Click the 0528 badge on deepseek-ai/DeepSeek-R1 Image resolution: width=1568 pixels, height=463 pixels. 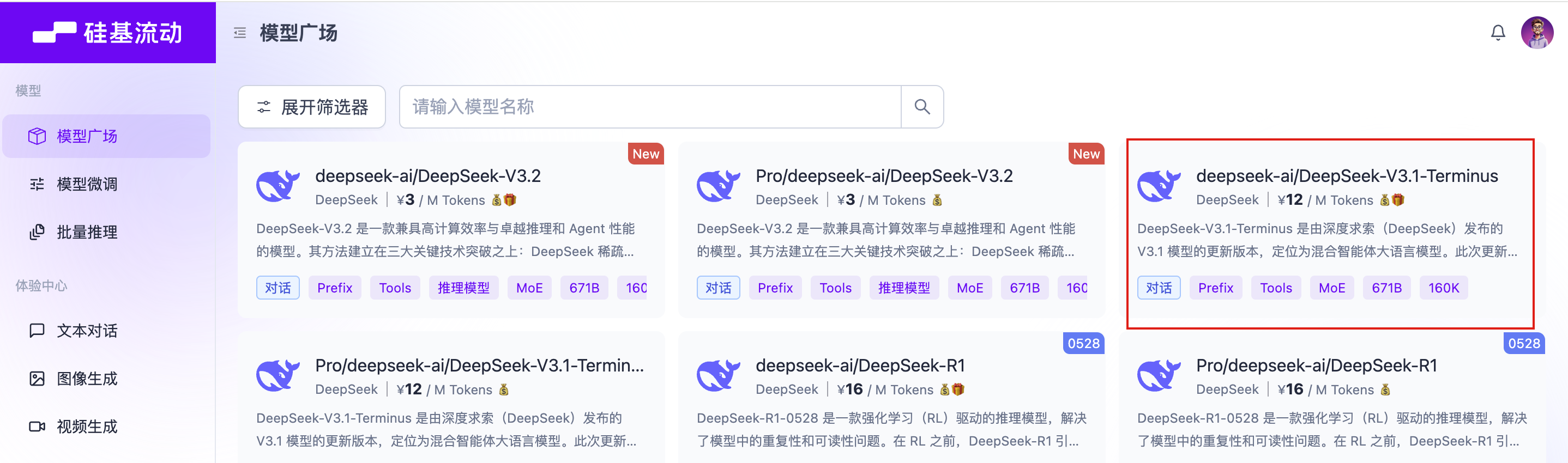pos(1083,343)
